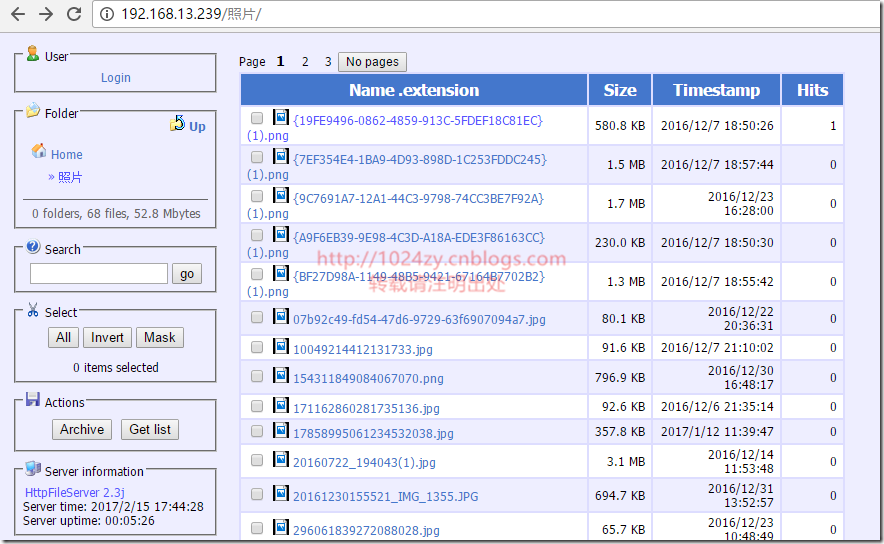This screenshot has height=544, width=884.
Task: Click the search text field
Action: point(99,274)
